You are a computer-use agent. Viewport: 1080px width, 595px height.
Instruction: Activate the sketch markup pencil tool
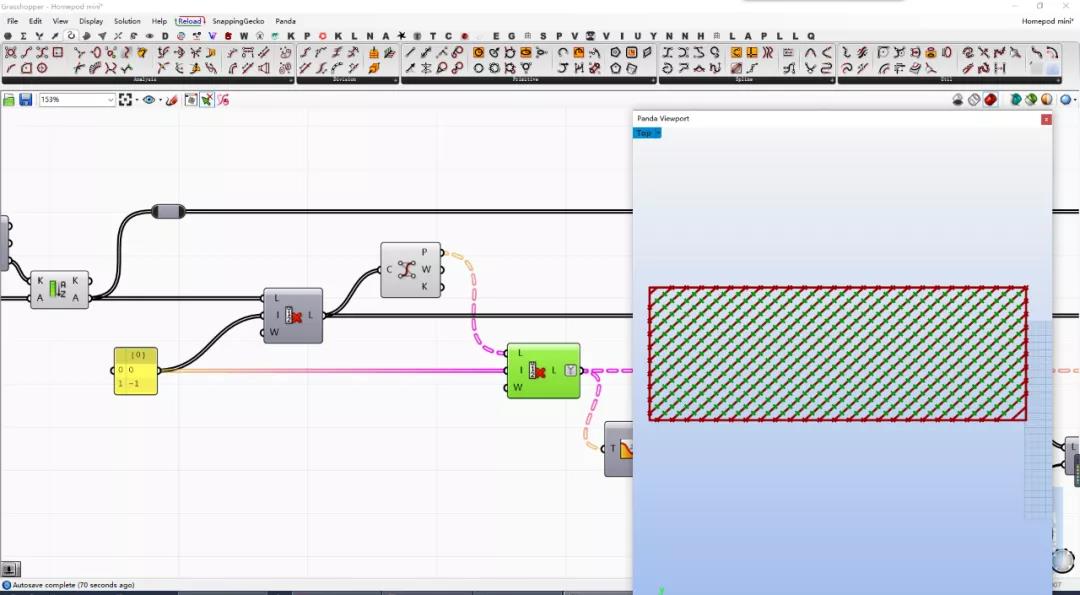pos(172,100)
